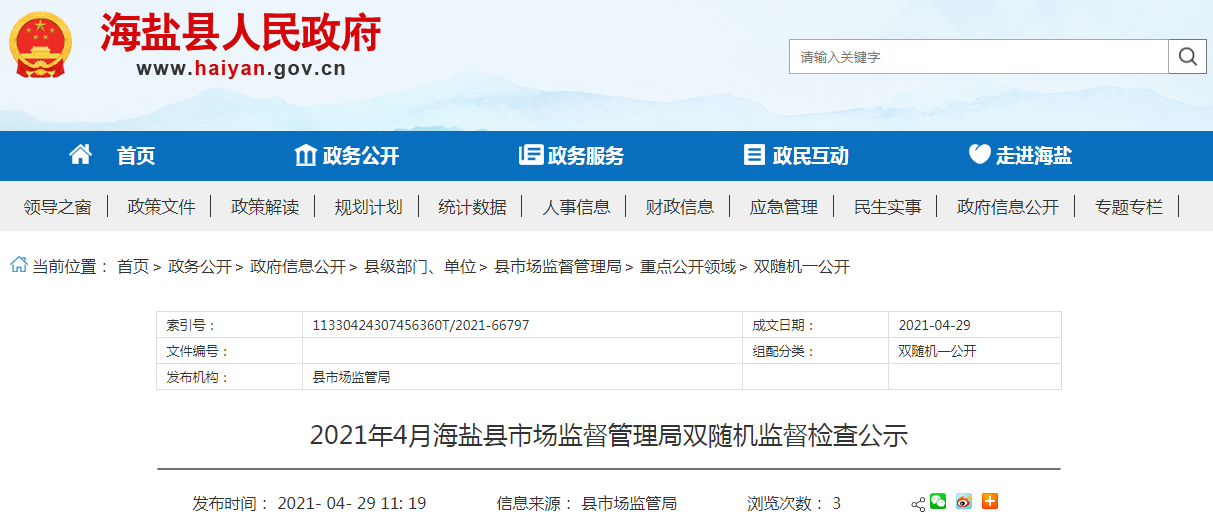Click the home icon in the blue navigation bar
1213x522 pixels.
(80, 155)
